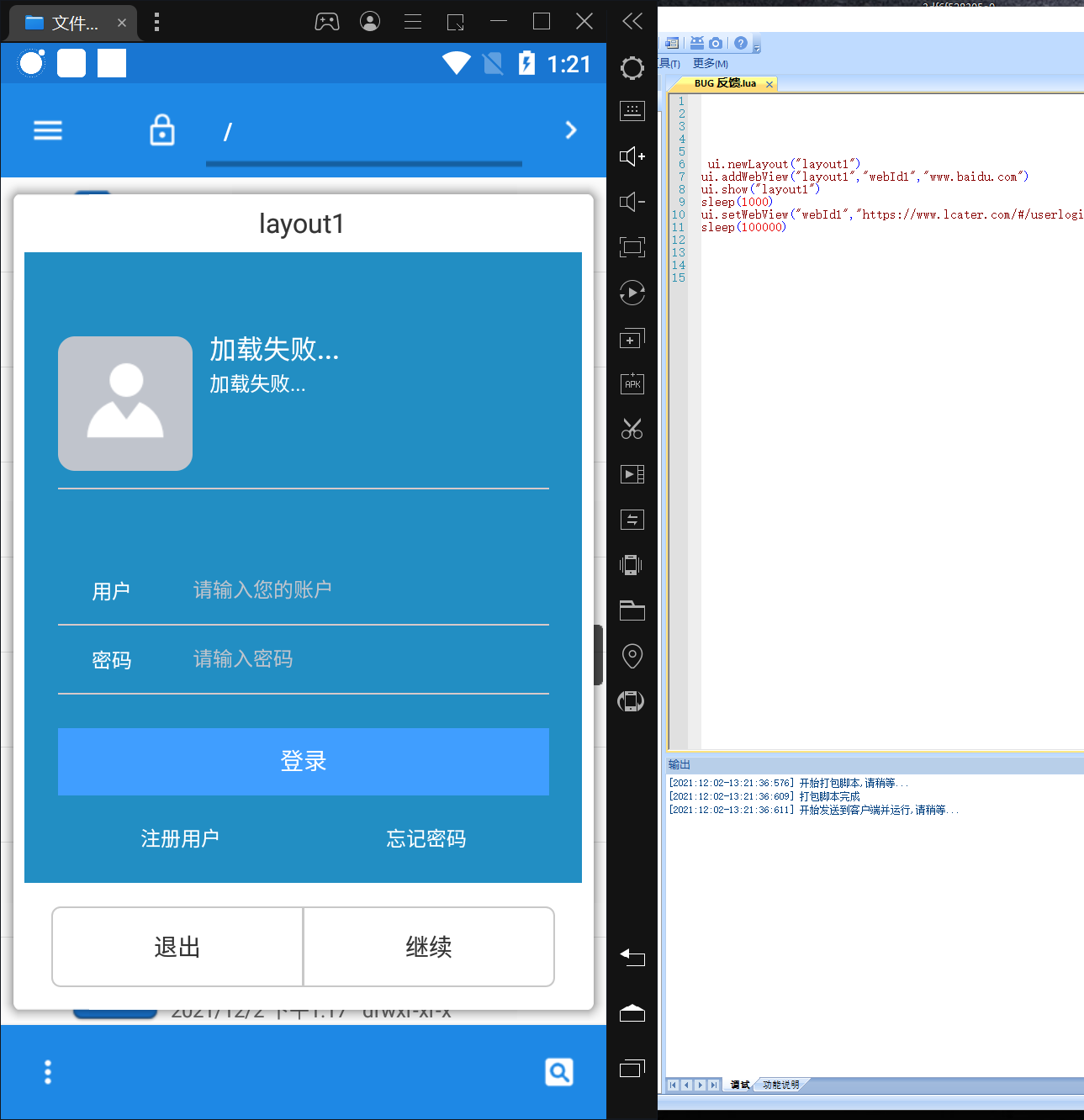Tap the search icon in bottom bar

point(559,1072)
